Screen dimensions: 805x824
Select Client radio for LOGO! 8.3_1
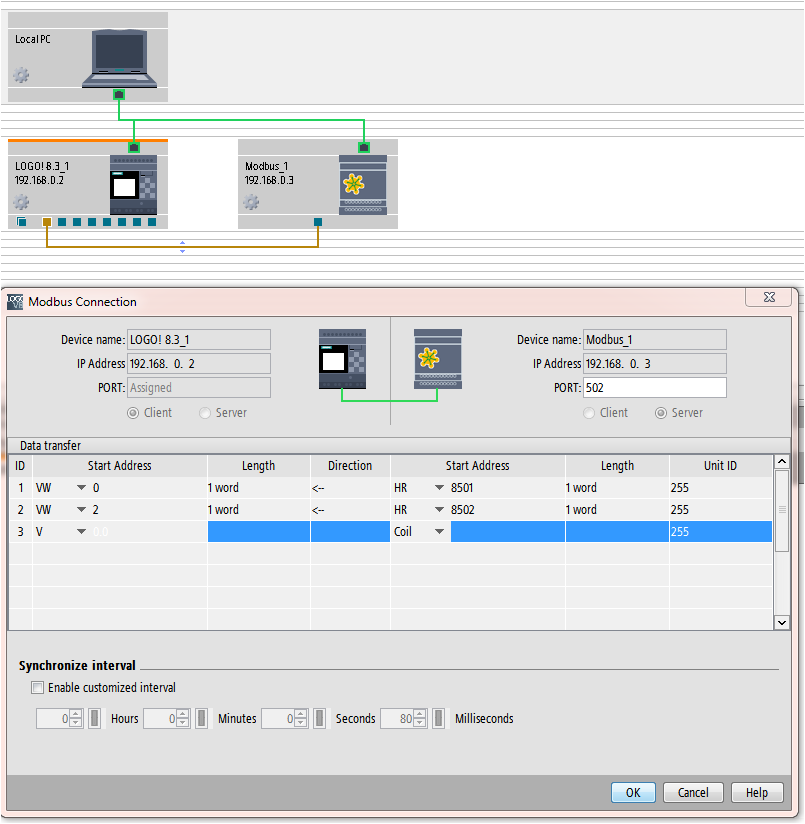[x=133, y=413]
